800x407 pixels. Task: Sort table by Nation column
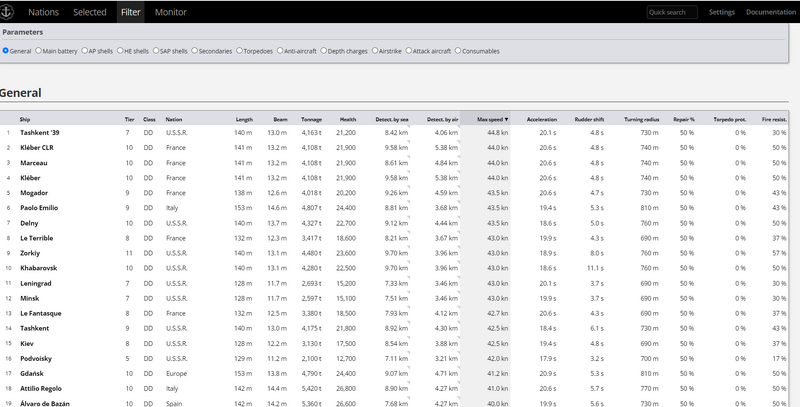tap(173, 119)
